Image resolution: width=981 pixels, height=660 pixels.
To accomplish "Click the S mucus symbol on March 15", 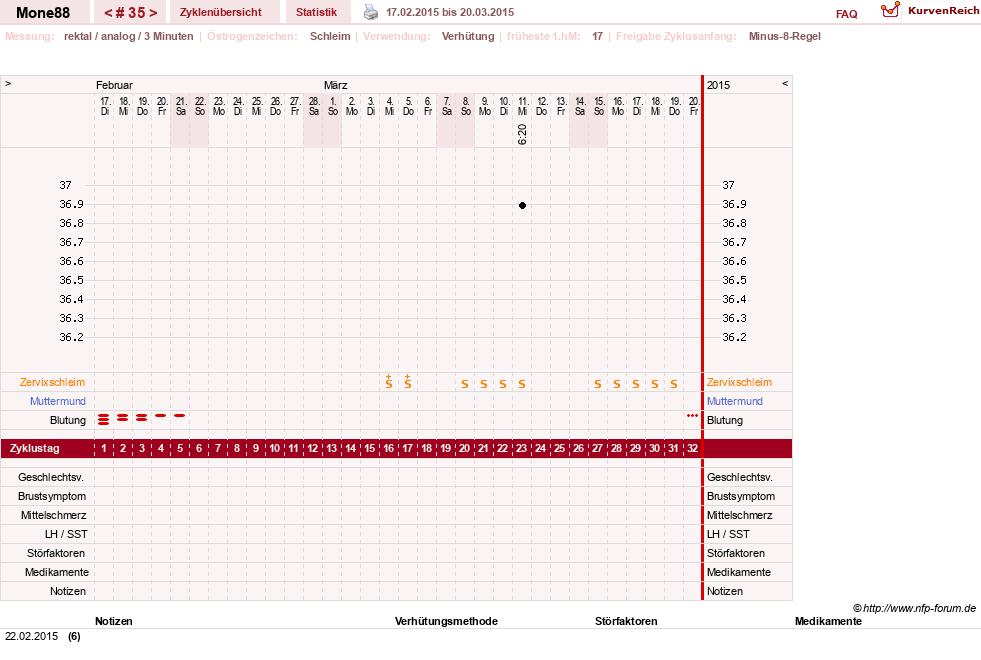I will coord(597,384).
